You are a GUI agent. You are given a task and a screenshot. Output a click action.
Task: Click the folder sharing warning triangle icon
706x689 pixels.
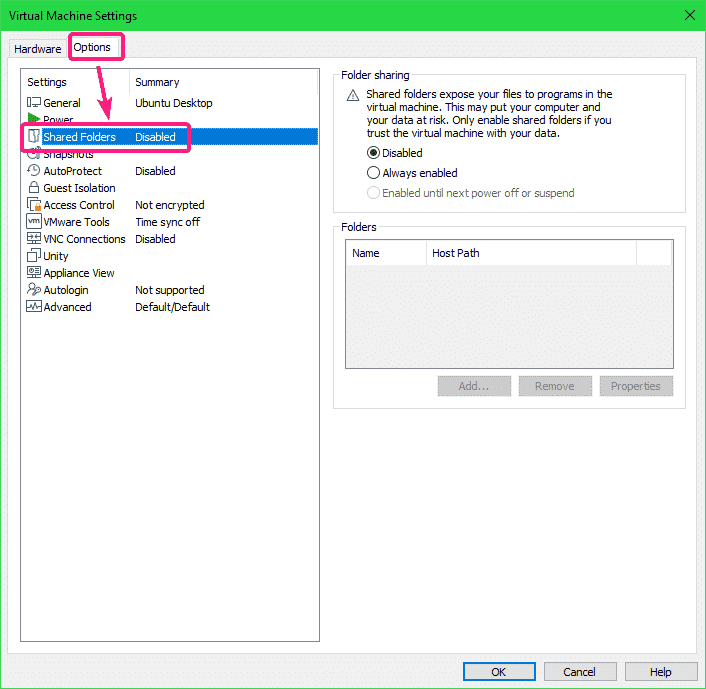click(x=353, y=95)
